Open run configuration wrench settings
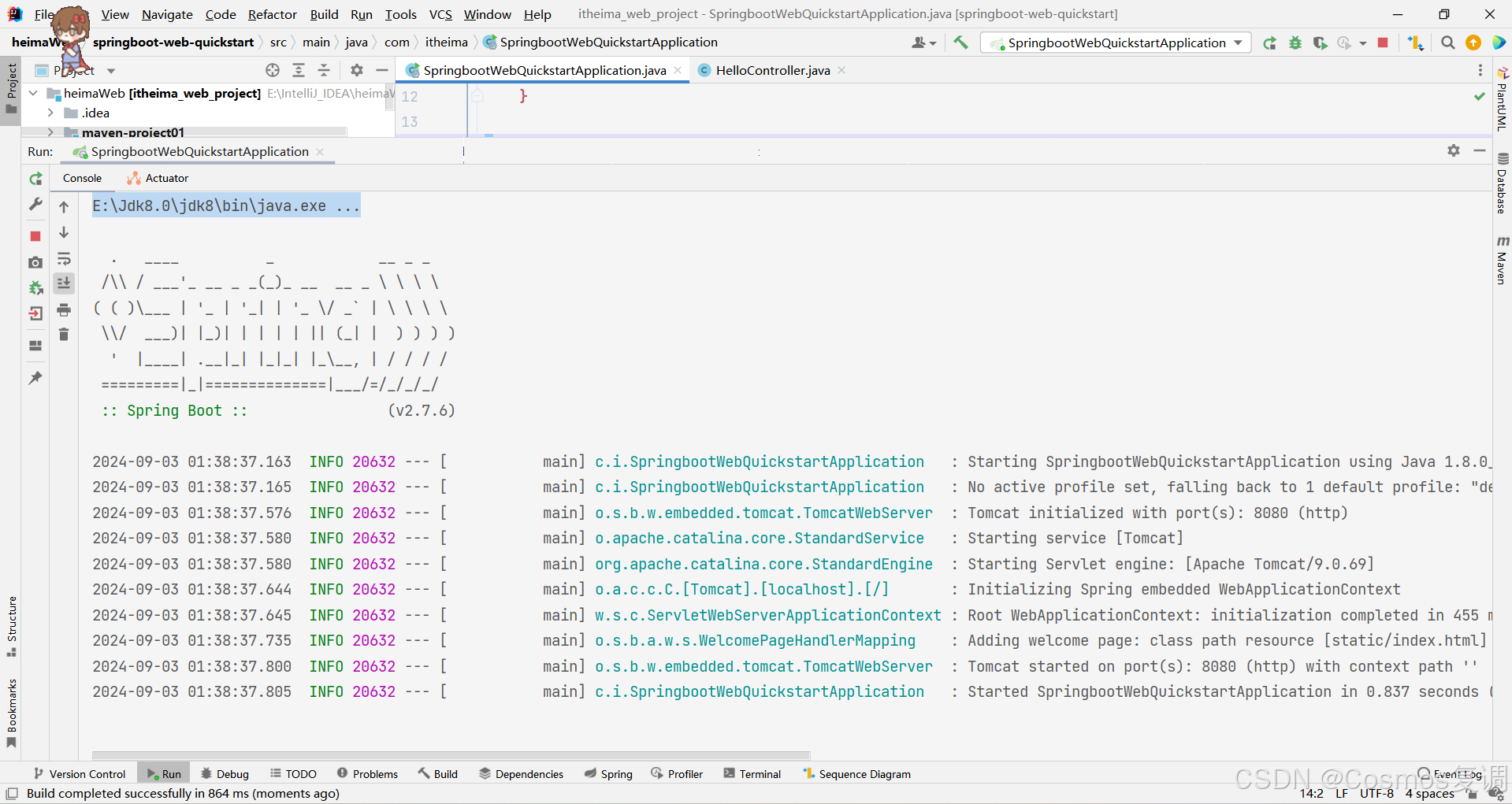The width and height of the screenshot is (1512, 804). [x=35, y=205]
